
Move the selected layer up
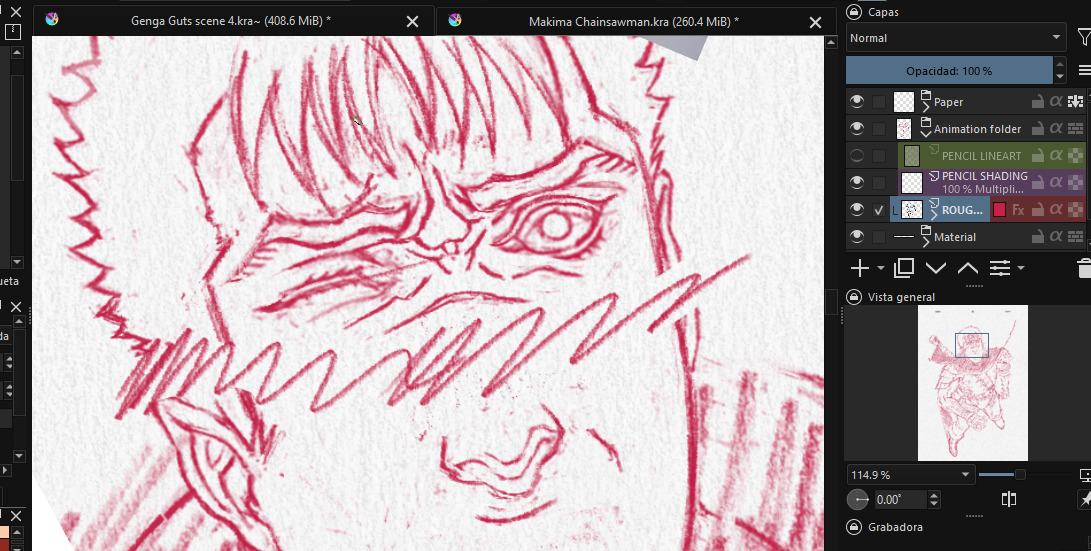(x=968, y=268)
